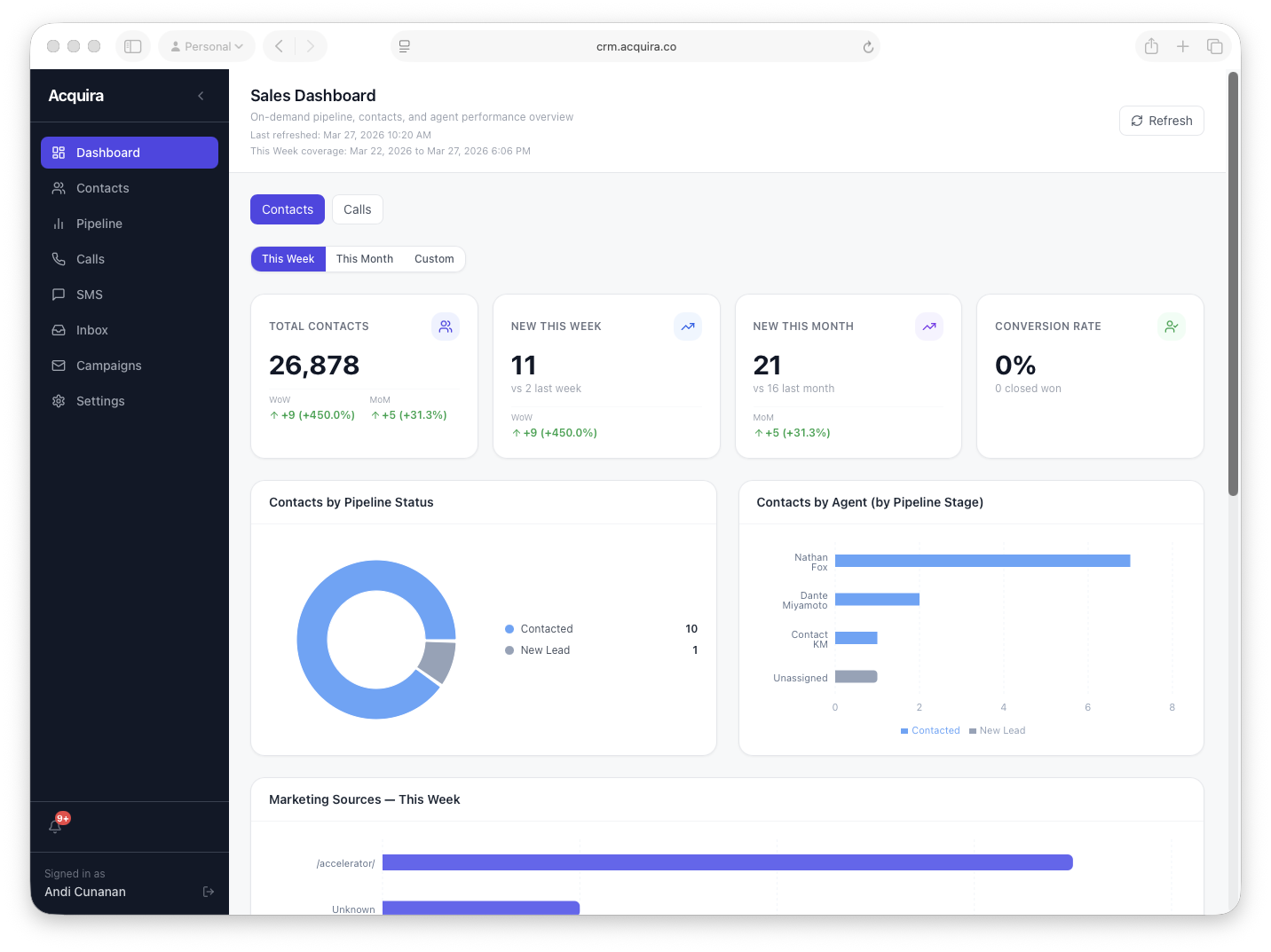Click the Contacted legend swatch in the donut chart
Screen dimensions: 1271x952
point(509,628)
